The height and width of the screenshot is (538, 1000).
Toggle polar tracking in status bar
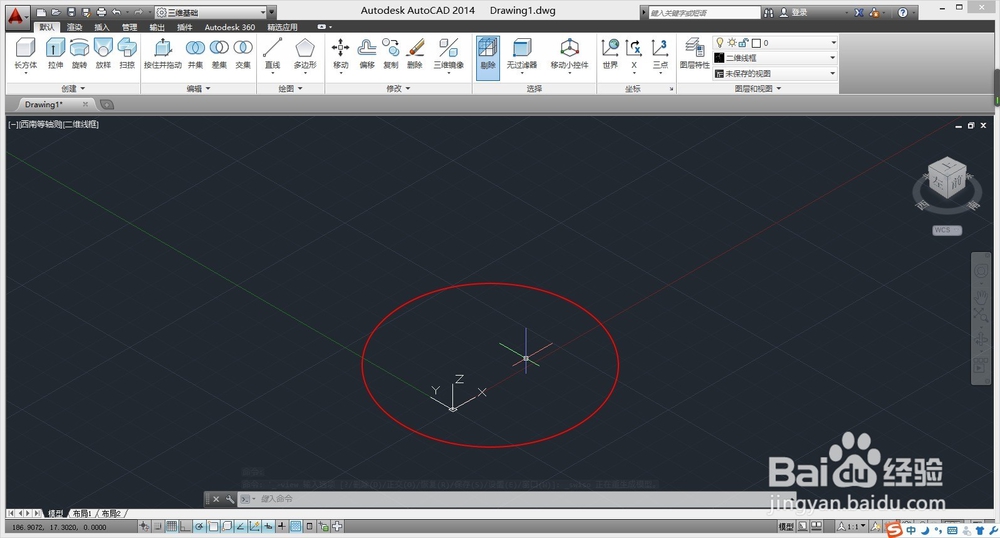(199, 527)
